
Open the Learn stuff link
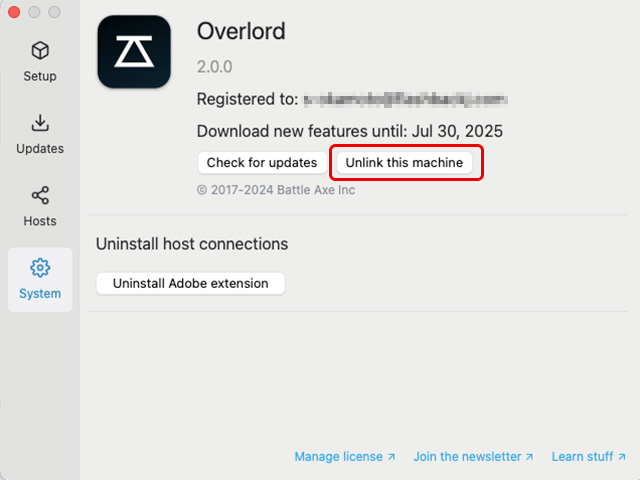coord(582,457)
